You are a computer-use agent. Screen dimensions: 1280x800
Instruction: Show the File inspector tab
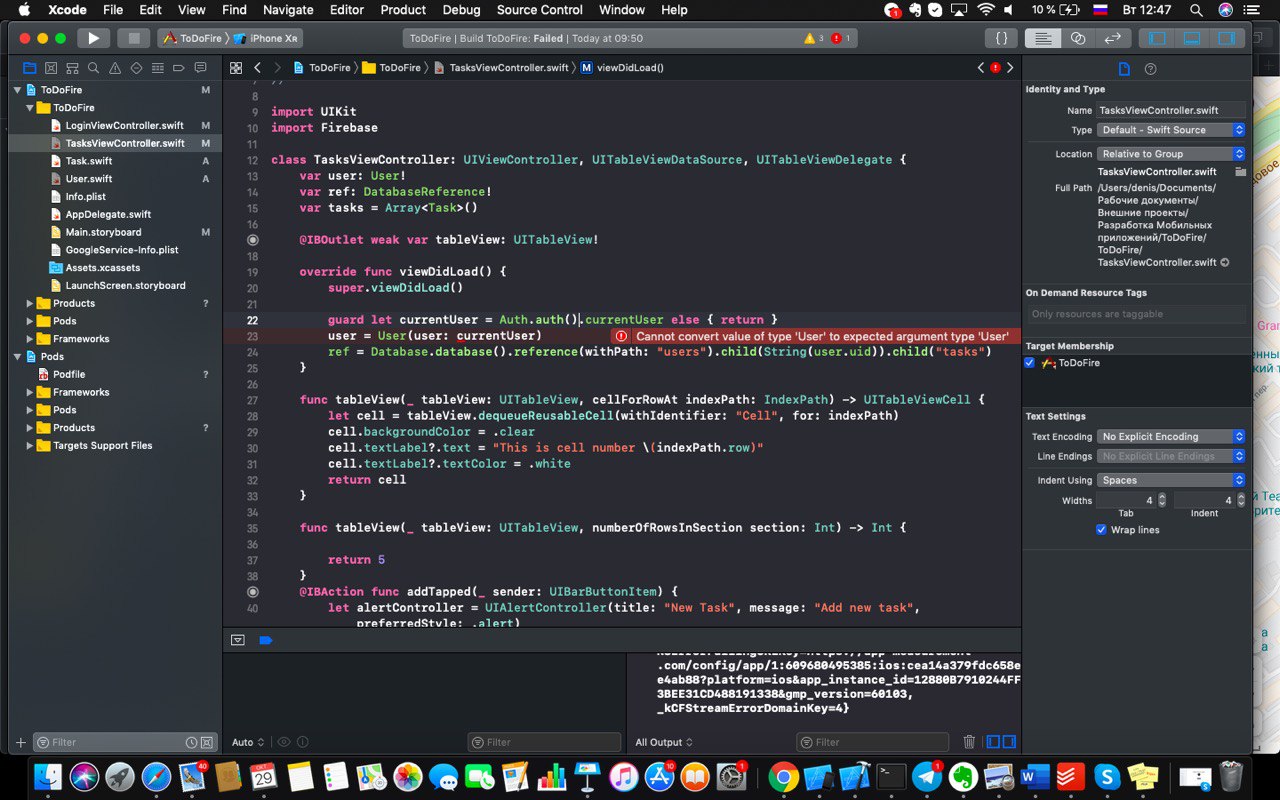tap(1124, 69)
